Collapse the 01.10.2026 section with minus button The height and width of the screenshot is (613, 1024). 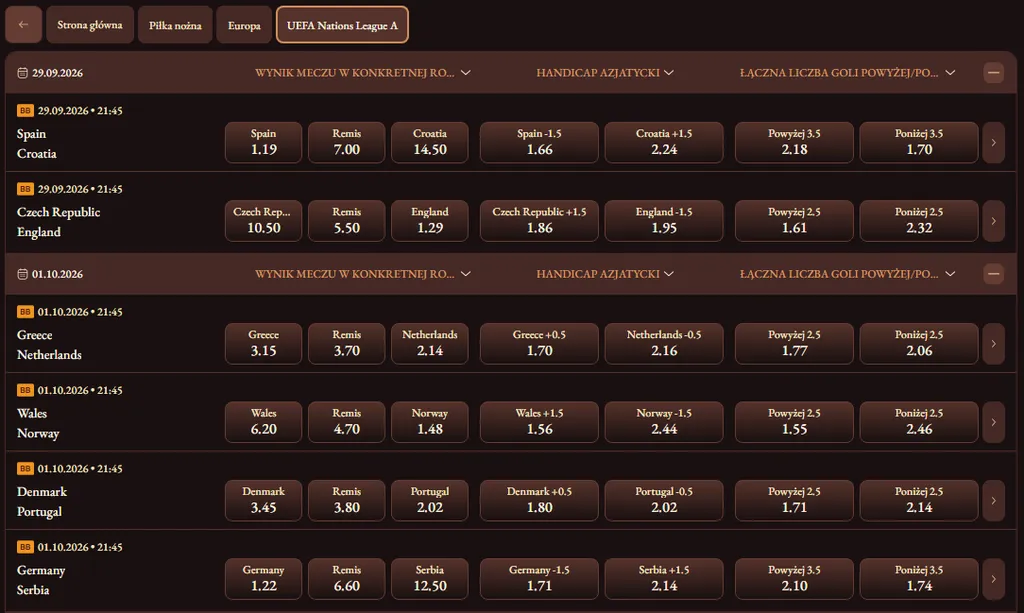(x=993, y=274)
